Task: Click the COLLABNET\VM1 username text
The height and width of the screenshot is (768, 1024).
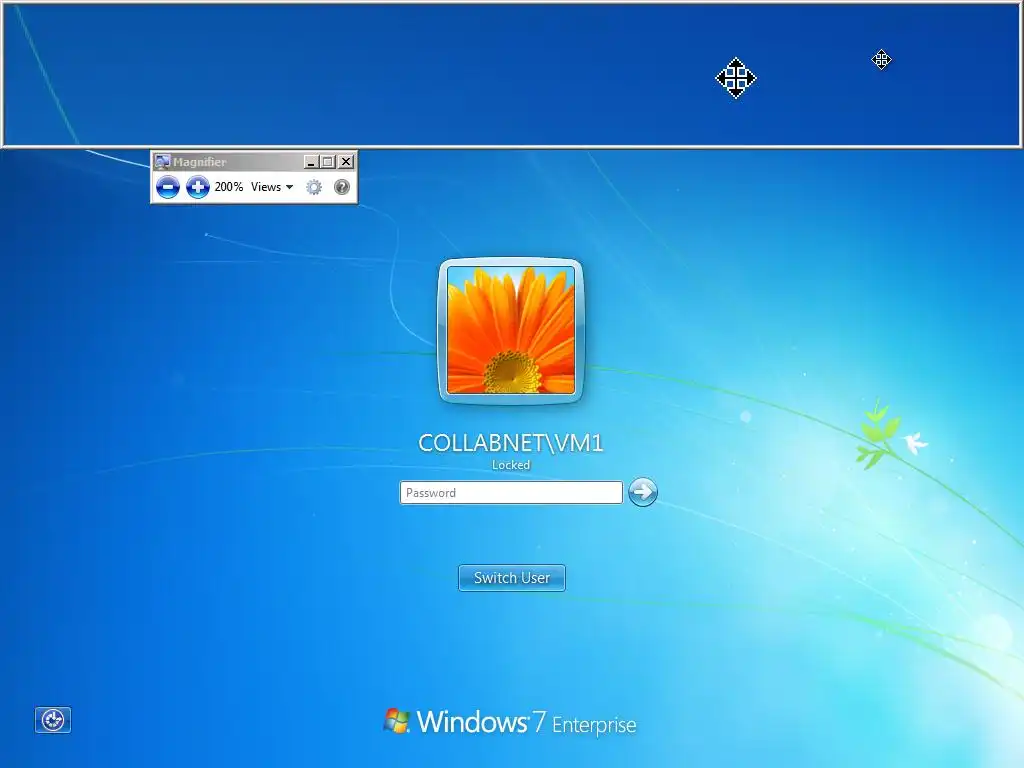Action: [x=511, y=443]
